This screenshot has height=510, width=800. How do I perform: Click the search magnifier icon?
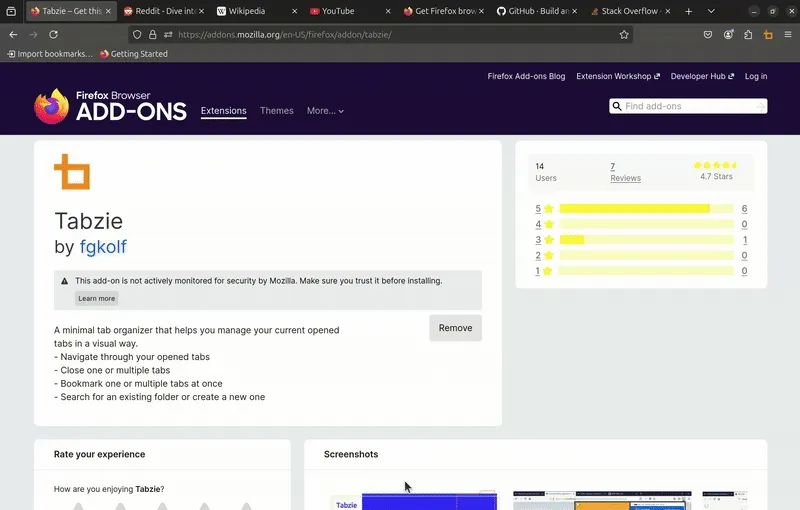click(617, 106)
